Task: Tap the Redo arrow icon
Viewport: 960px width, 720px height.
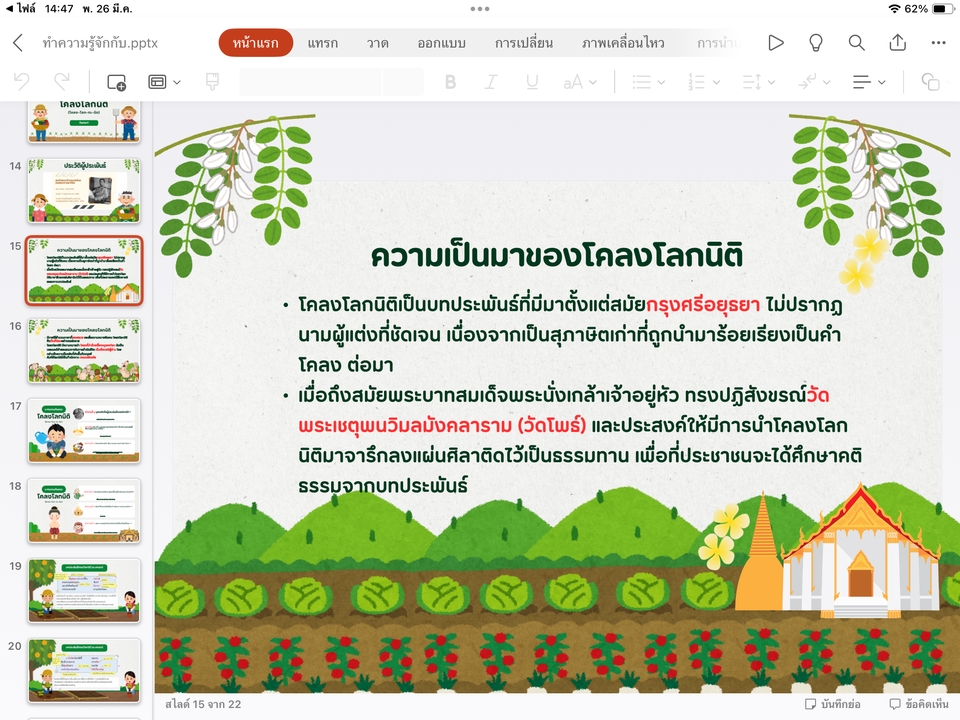Action: point(61,82)
